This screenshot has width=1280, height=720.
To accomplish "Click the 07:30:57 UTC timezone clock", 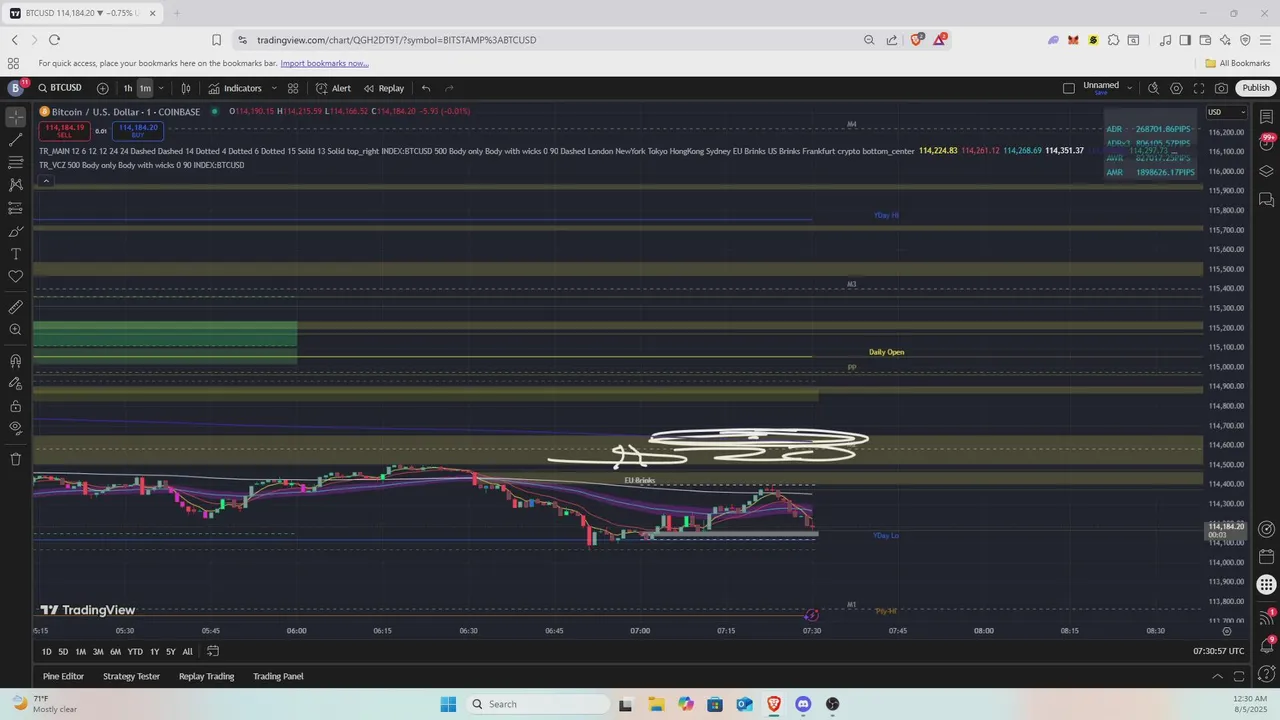I will coord(1218,652).
